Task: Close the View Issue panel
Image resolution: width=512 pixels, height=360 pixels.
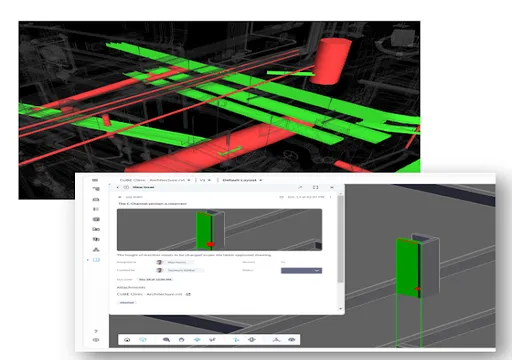Action: pos(332,187)
